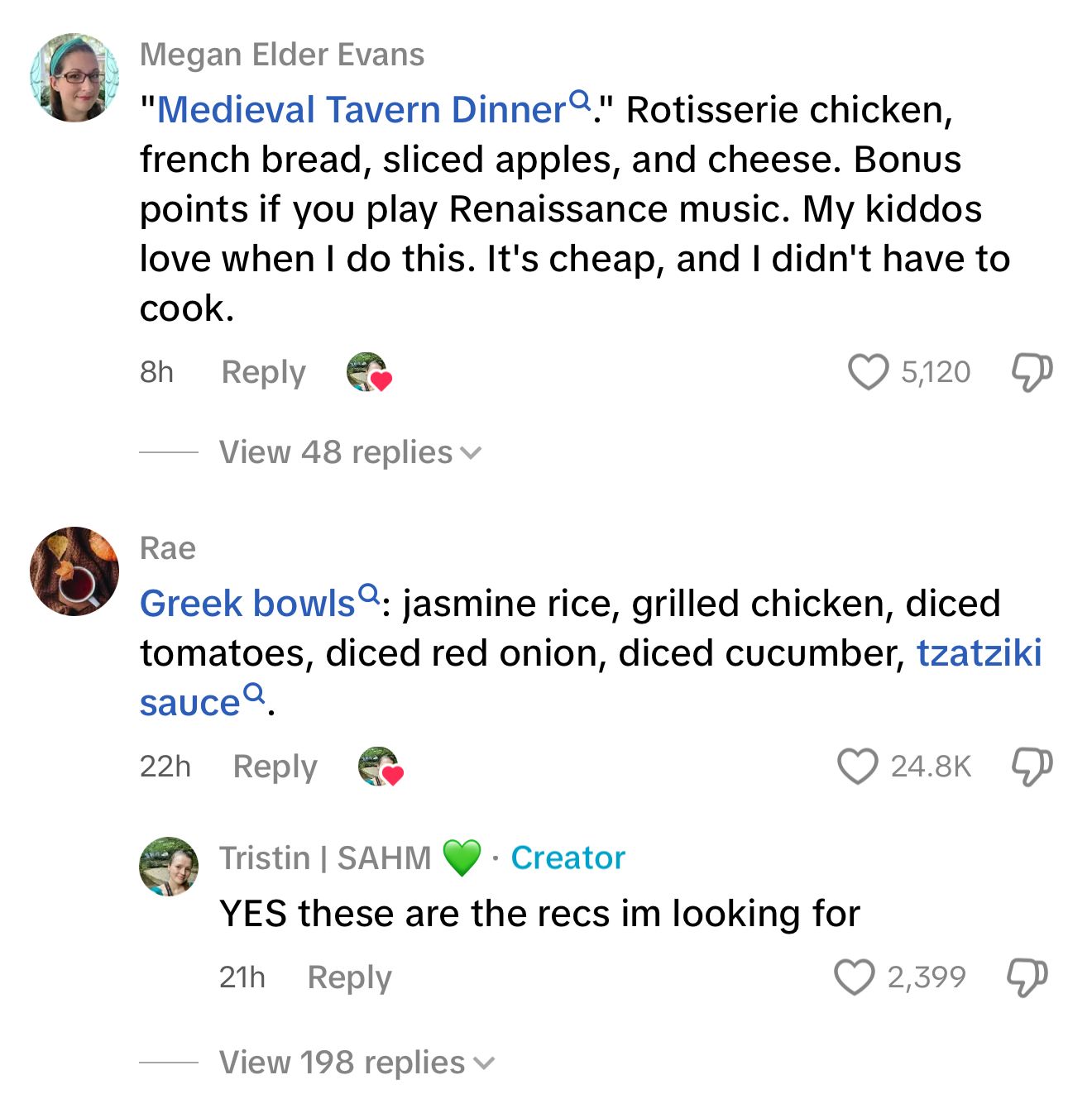Dislike Megan Elder Evans' comment
The width and height of the screenshot is (1092, 1094).
pos(1032,372)
